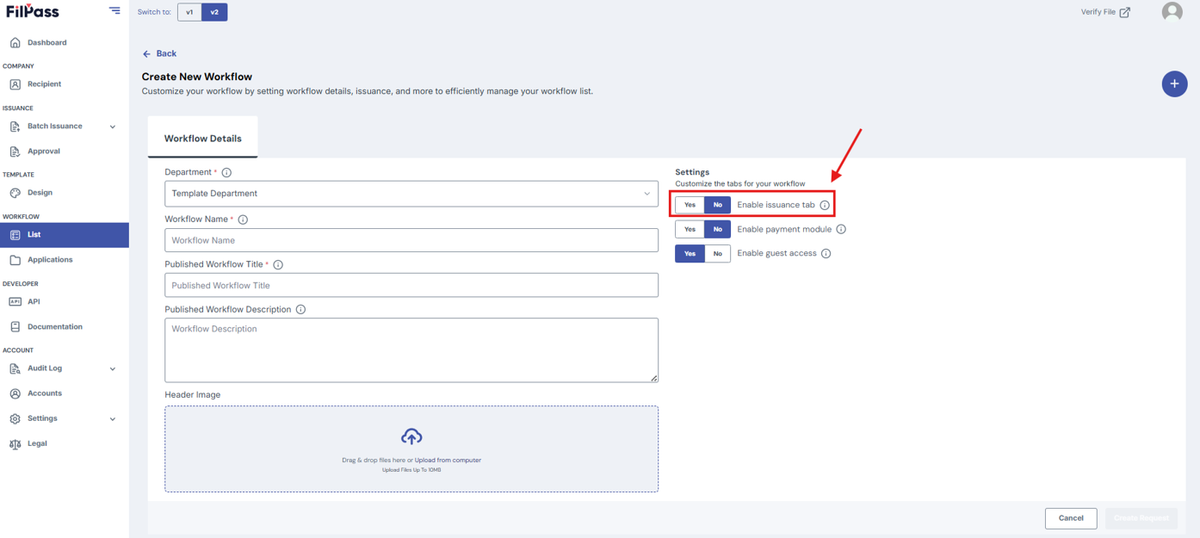Screen dimensions: 1200x538
Task: Collapse sidebar with hamburger menu icon
Action: pyautogui.click(x=114, y=11)
